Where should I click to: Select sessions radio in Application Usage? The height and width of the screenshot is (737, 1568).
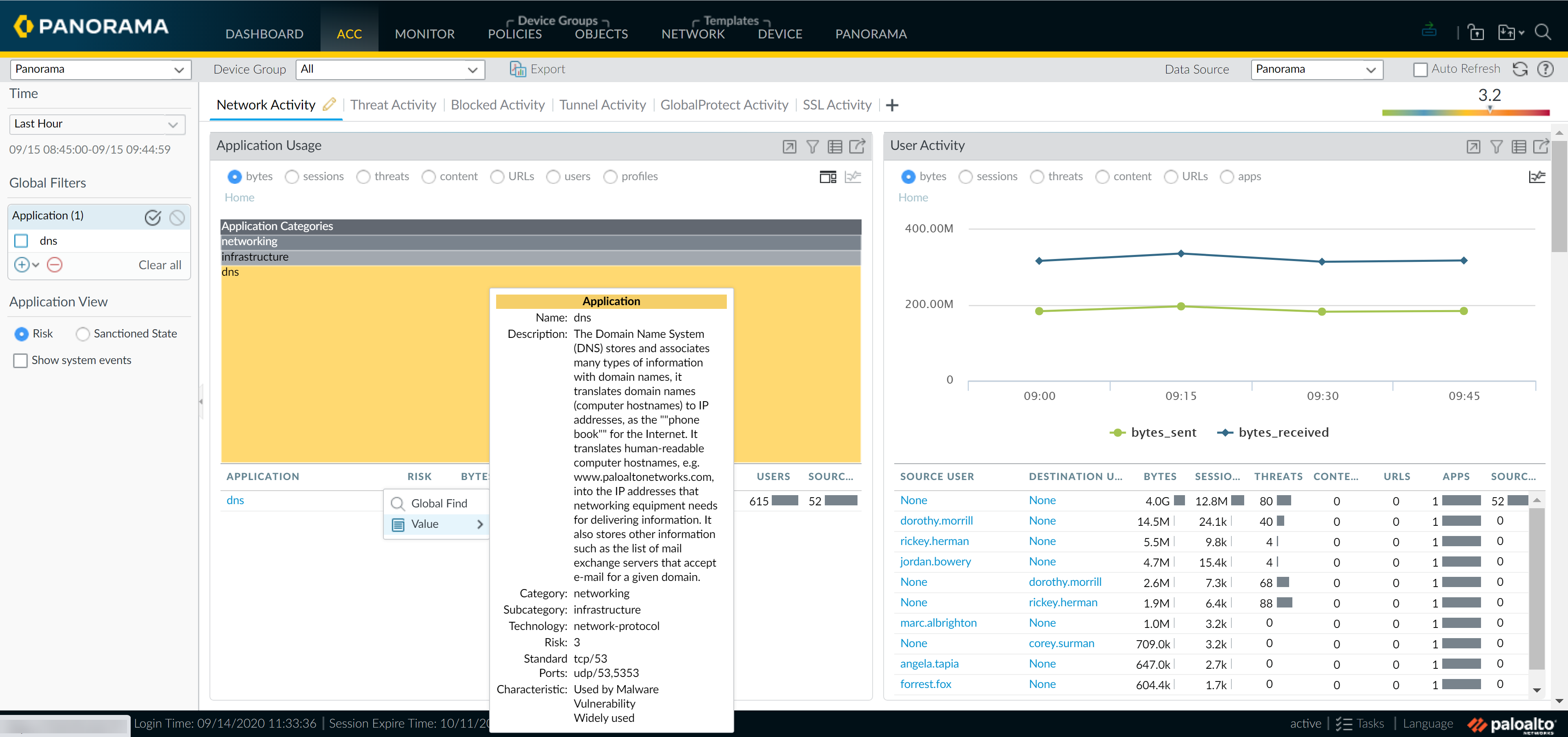(292, 176)
